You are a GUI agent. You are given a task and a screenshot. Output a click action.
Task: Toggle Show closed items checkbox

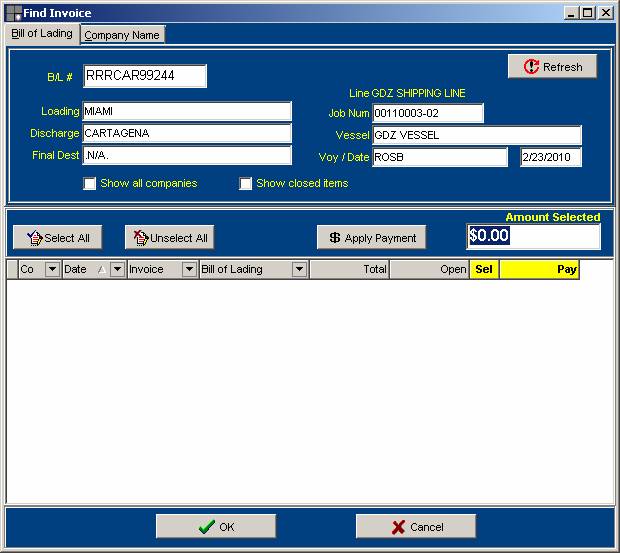246,184
